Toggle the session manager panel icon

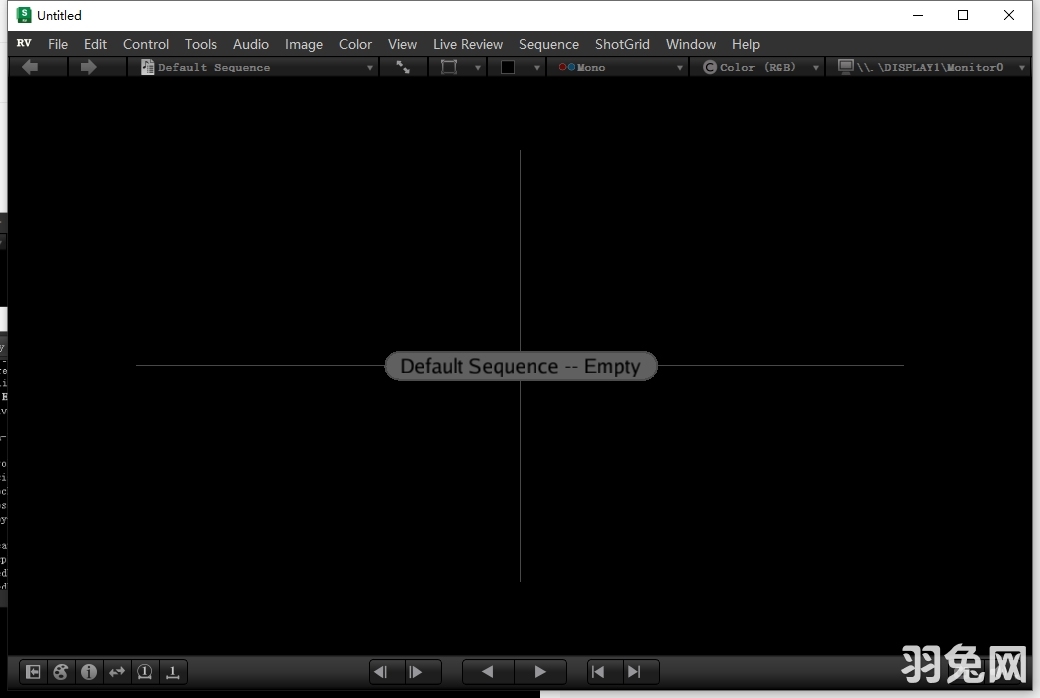(x=33, y=672)
